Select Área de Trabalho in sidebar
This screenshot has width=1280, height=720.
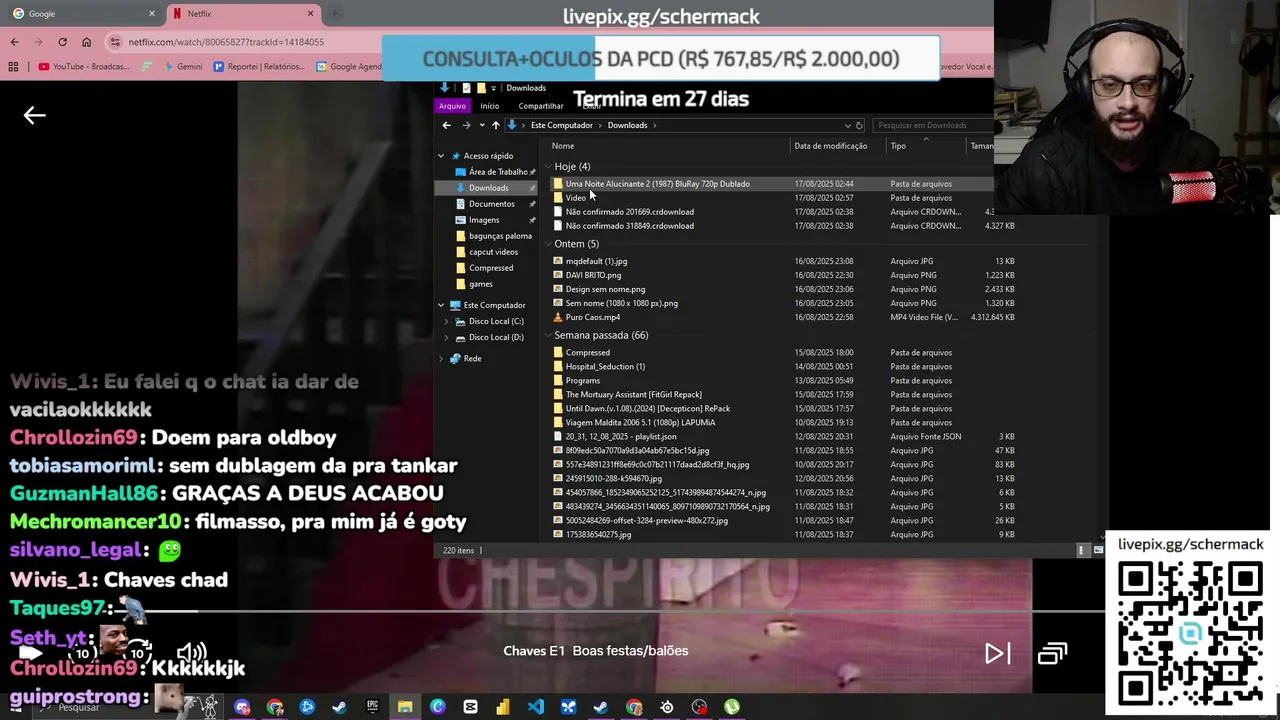[x=497, y=172]
